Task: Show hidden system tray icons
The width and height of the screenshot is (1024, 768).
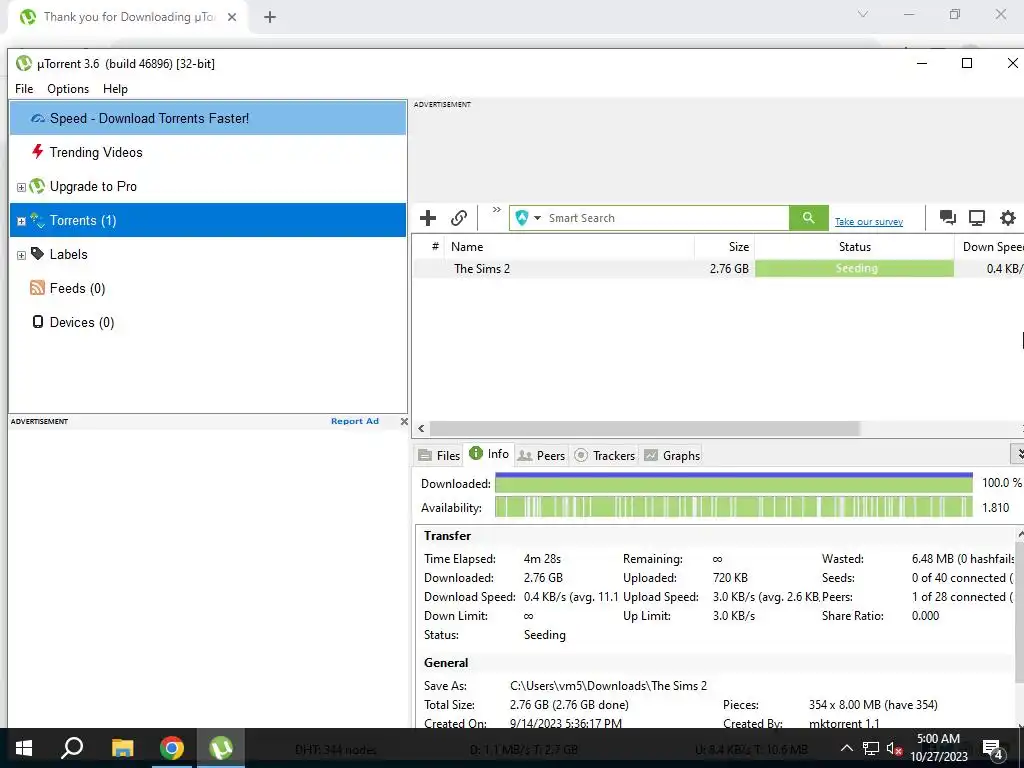Action: coord(846,748)
